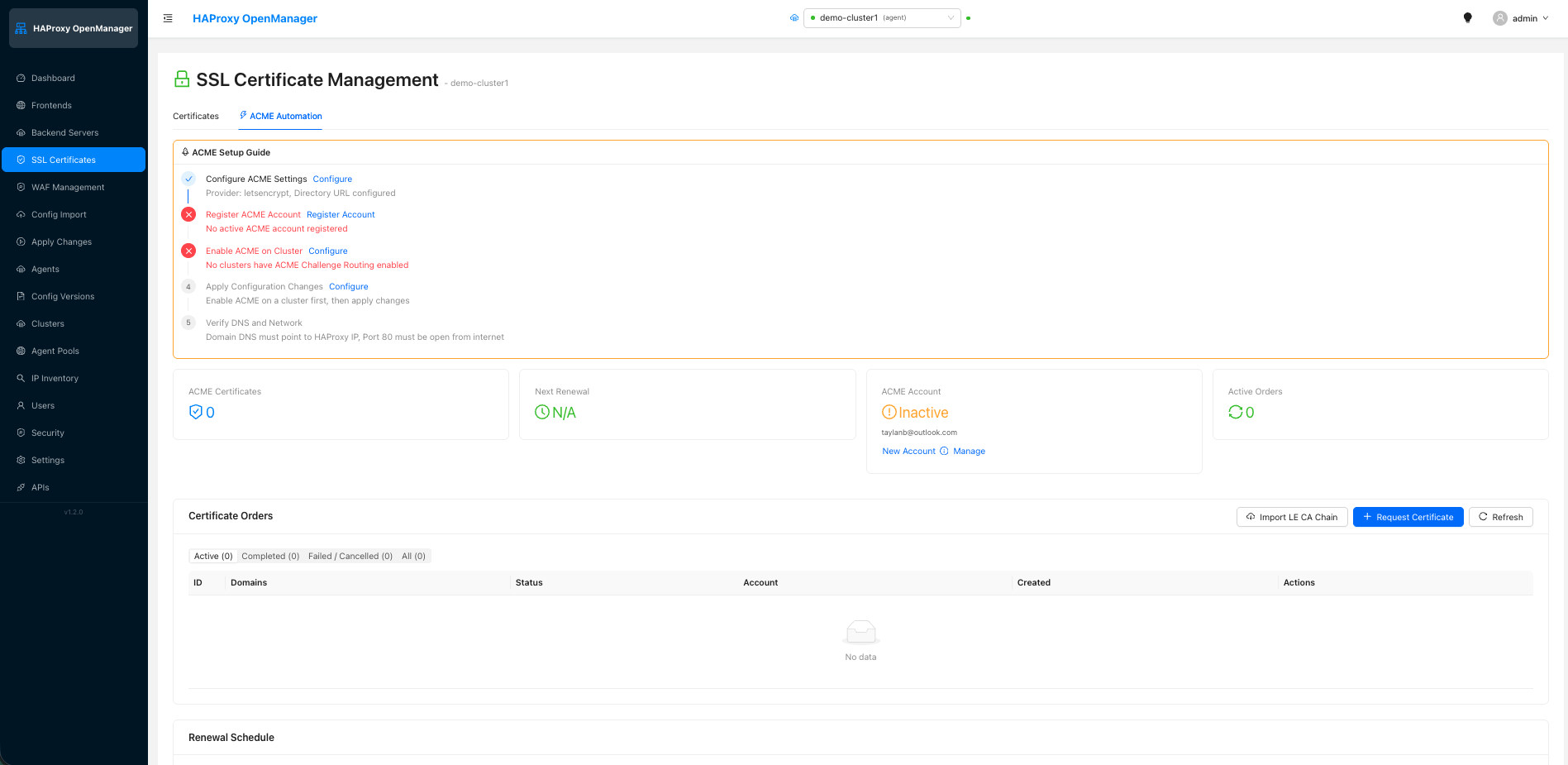The image size is (1568, 765).
Task: Click the cluster cloud icon beside selector
Action: coord(794,17)
